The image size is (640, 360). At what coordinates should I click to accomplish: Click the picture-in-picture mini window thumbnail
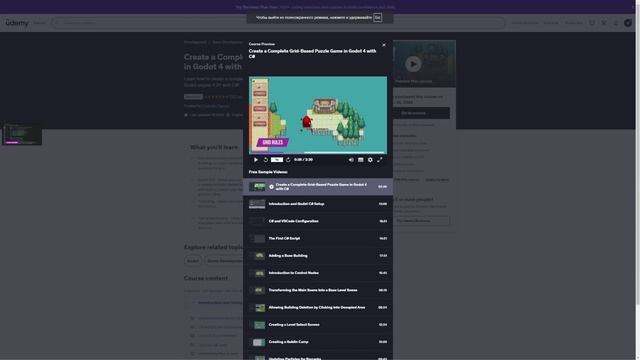[x=22, y=134]
